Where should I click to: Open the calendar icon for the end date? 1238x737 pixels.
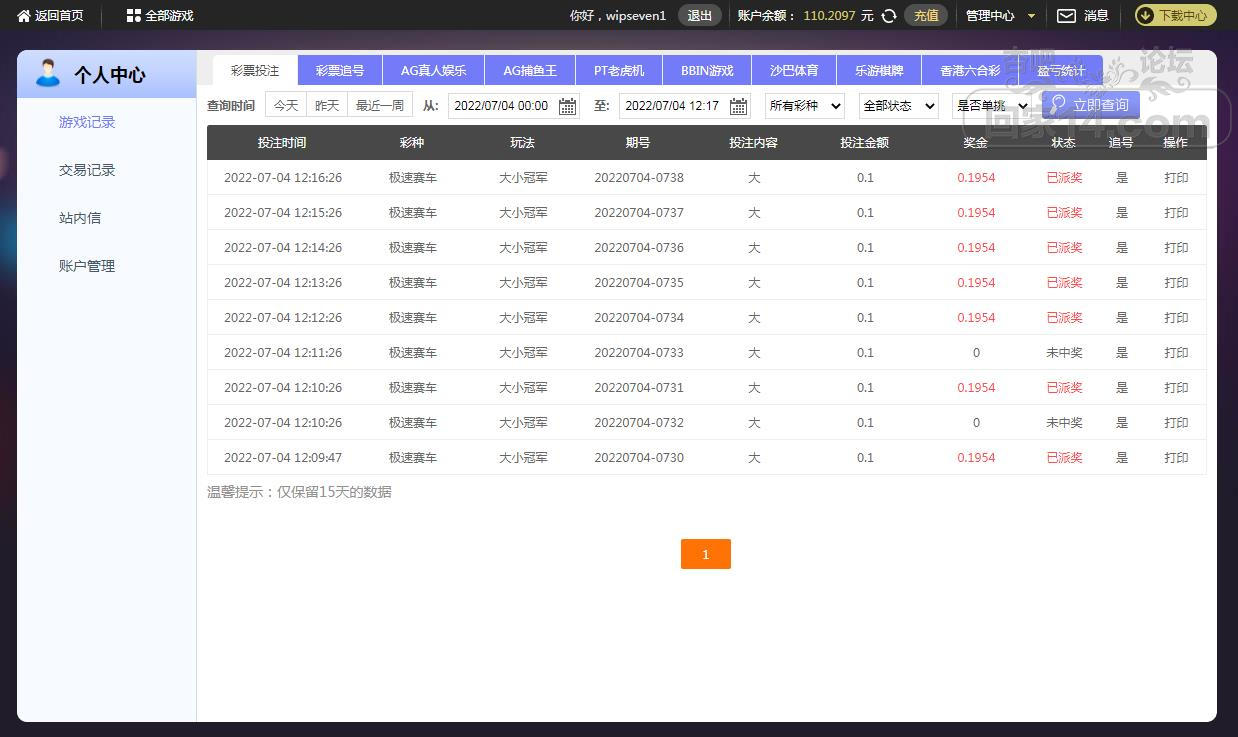pos(739,106)
